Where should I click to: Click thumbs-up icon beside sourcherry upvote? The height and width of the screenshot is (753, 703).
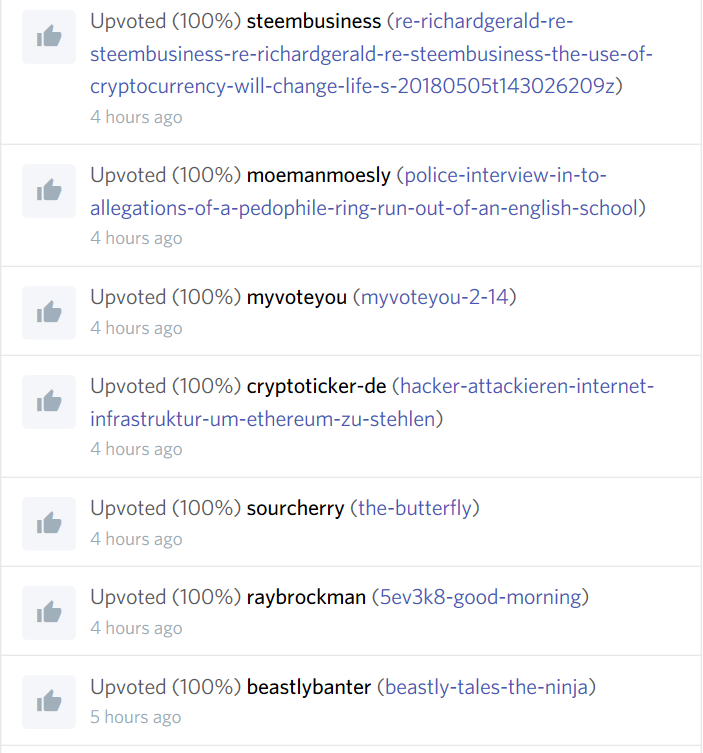coord(48,523)
